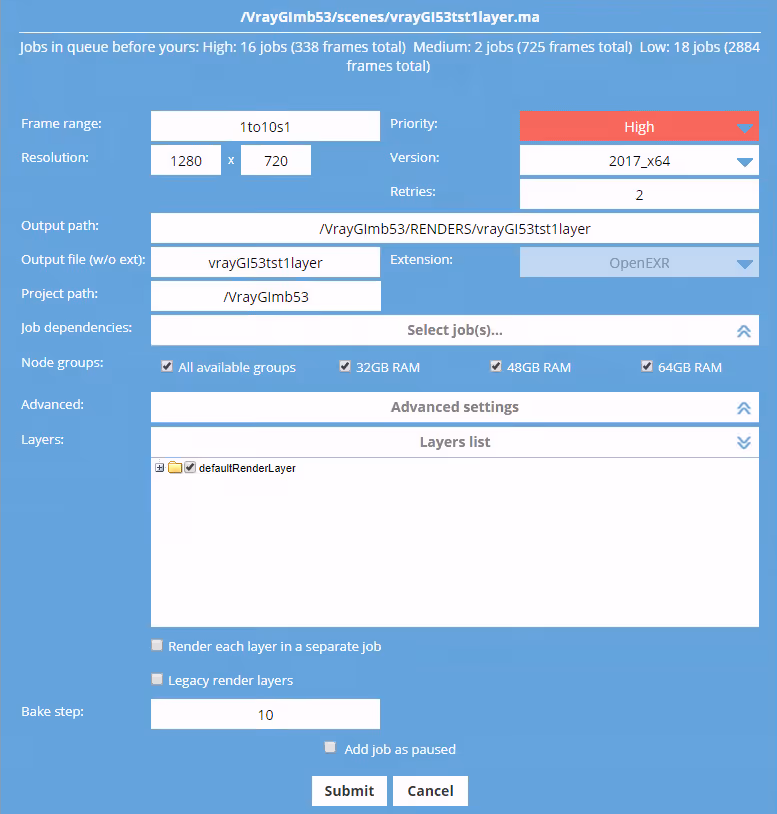Open the Version 2017_x64 dropdown
Screen dimensions: 777x814
click(x=639, y=160)
